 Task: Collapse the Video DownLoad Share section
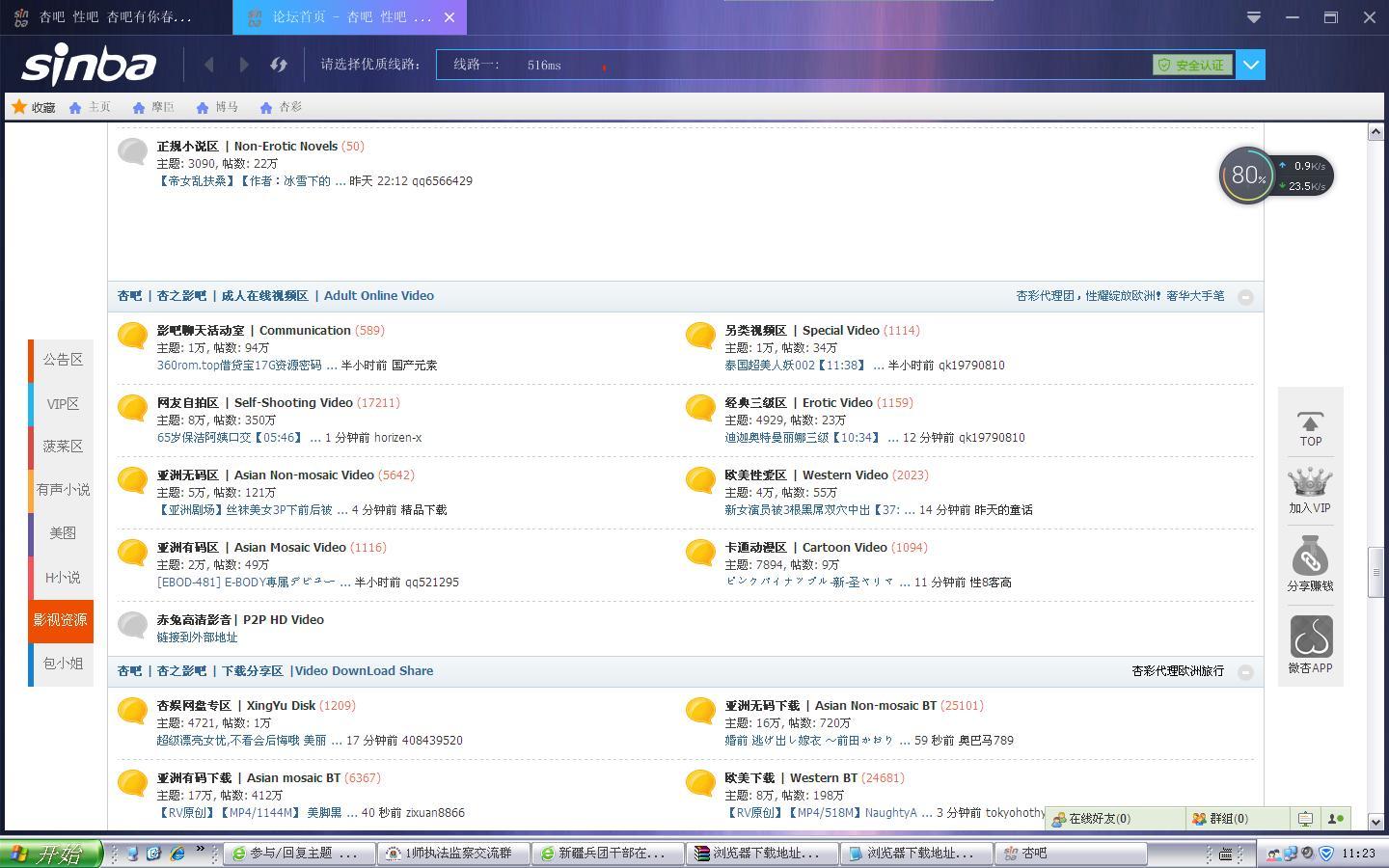point(1245,672)
